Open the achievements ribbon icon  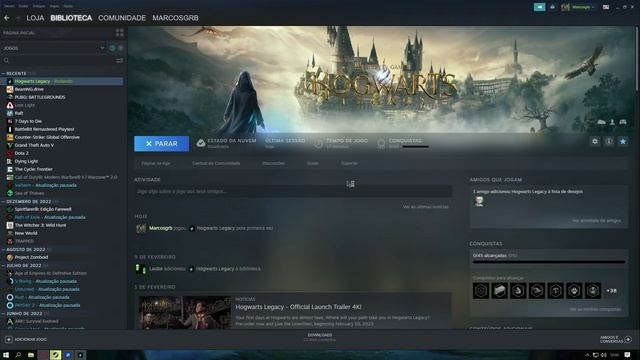pyautogui.click(x=381, y=143)
